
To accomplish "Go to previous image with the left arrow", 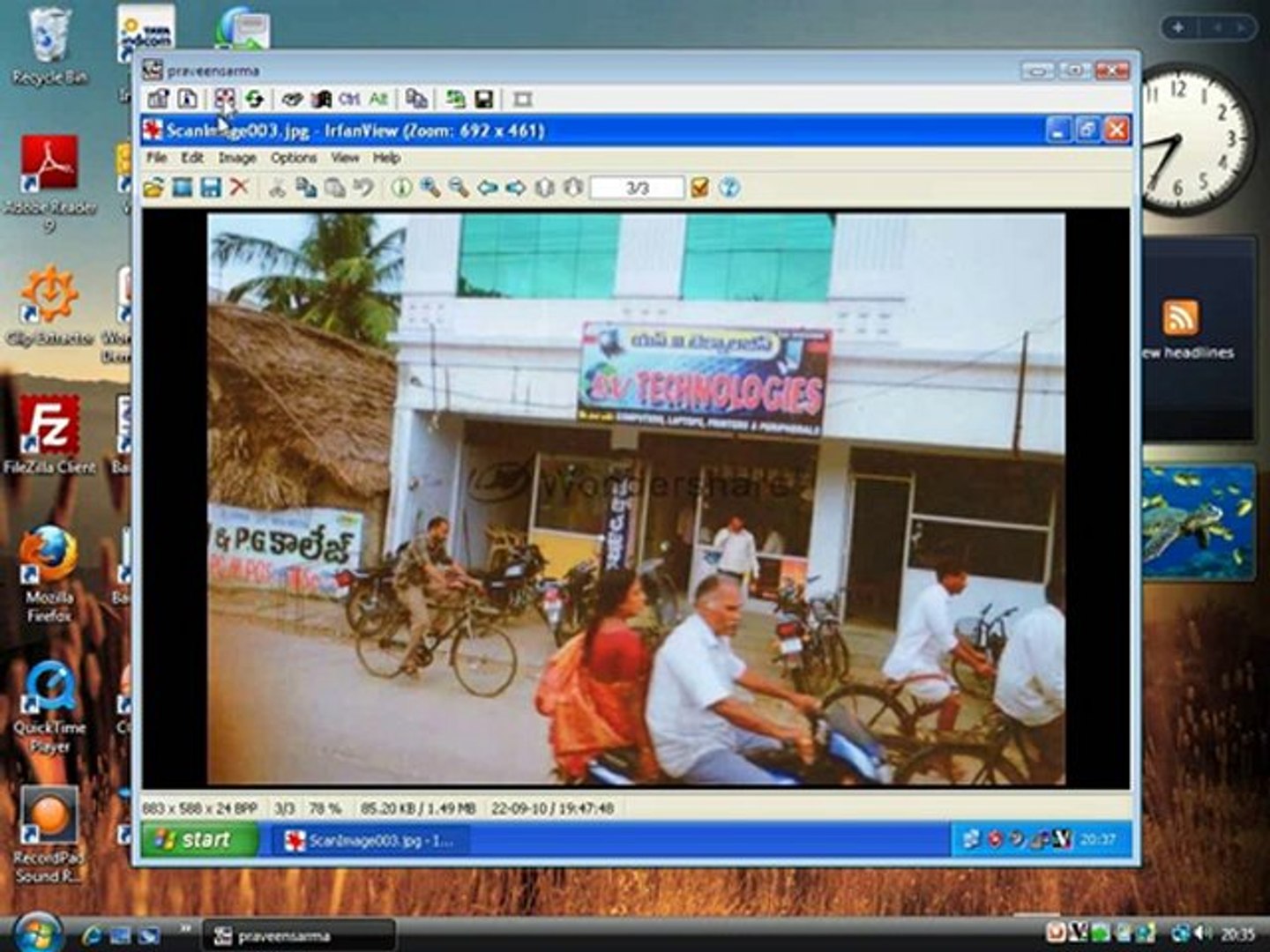I will point(488,188).
